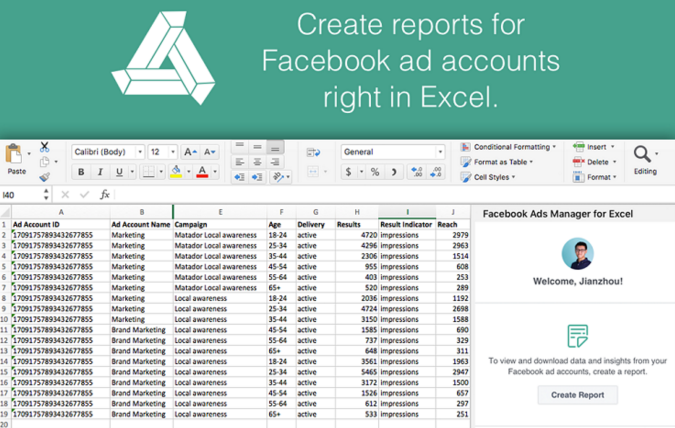
Task: Toggle Align Right horizontal alignment
Action: pyautogui.click(x=275, y=162)
